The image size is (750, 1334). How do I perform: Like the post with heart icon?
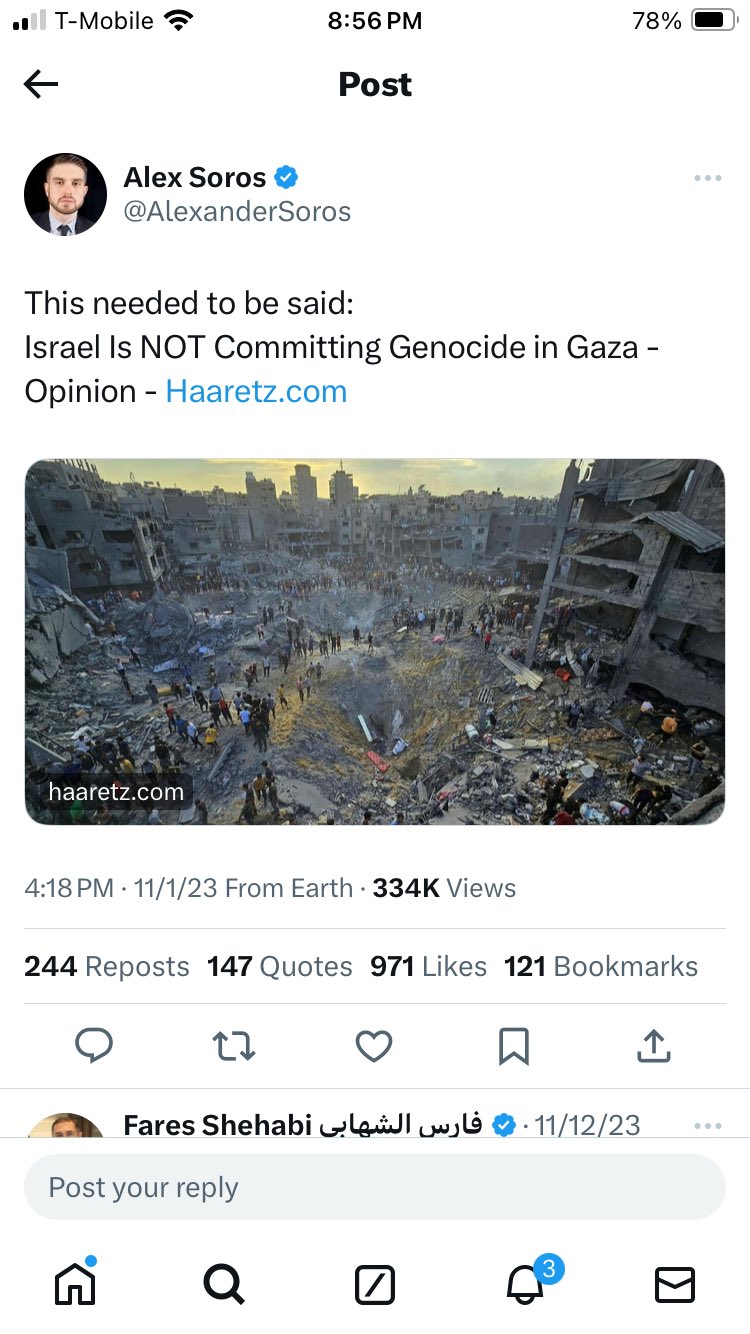pos(374,1046)
